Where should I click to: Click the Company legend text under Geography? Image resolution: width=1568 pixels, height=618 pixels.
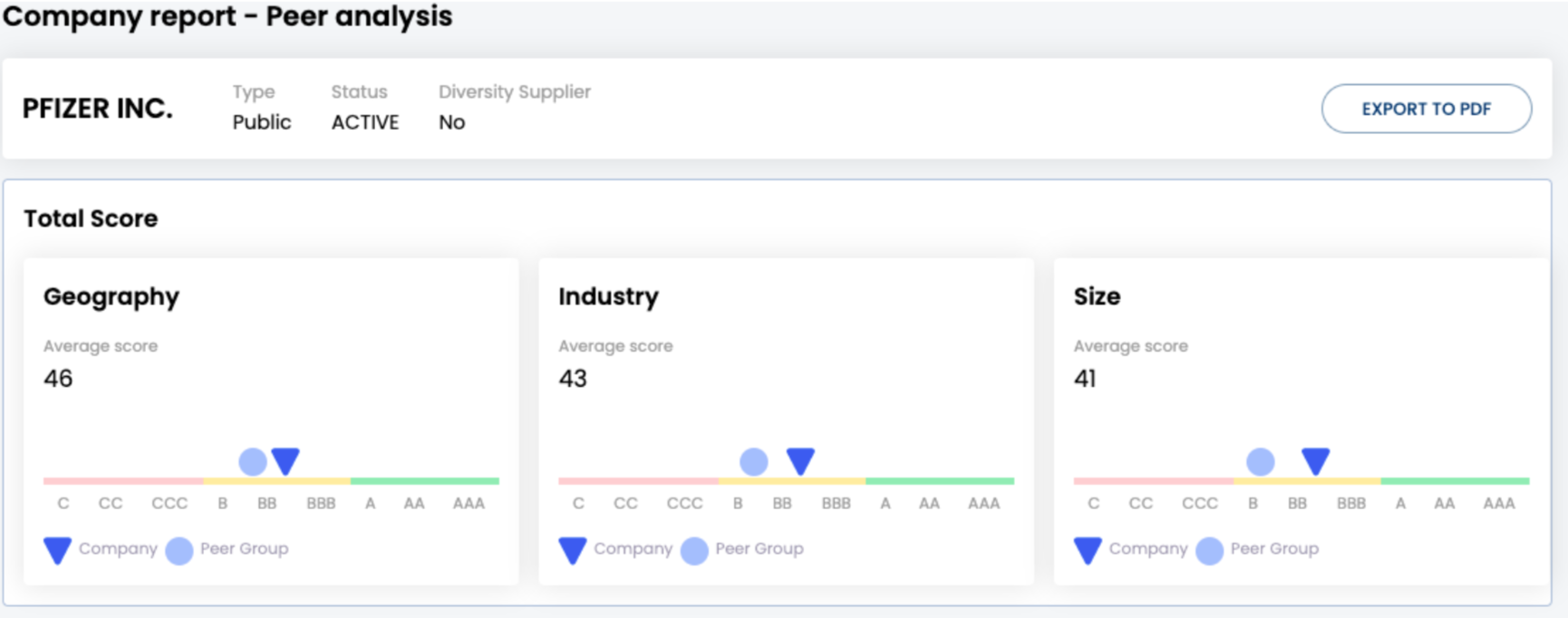click(x=118, y=549)
